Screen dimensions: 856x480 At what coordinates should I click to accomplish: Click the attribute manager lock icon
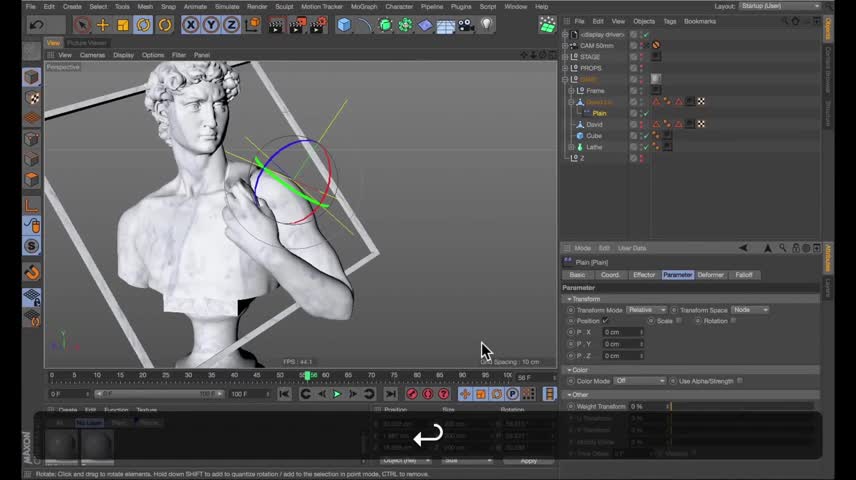[x=795, y=248]
